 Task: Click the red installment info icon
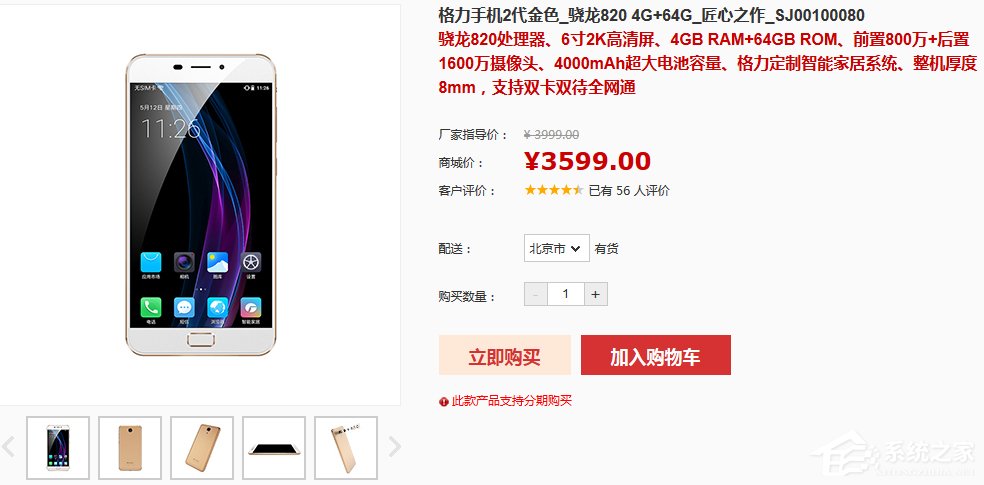pos(444,402)
